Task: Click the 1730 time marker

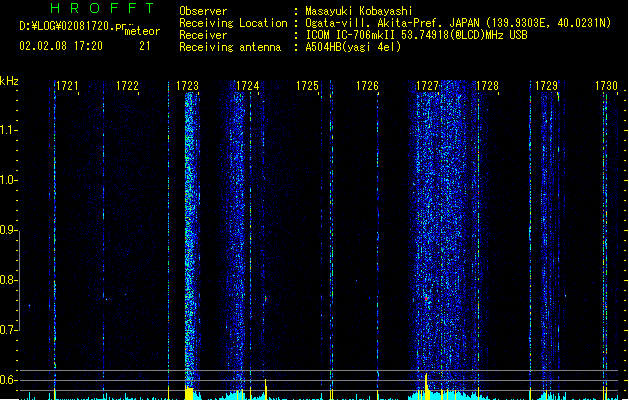Action: point(606,86)
